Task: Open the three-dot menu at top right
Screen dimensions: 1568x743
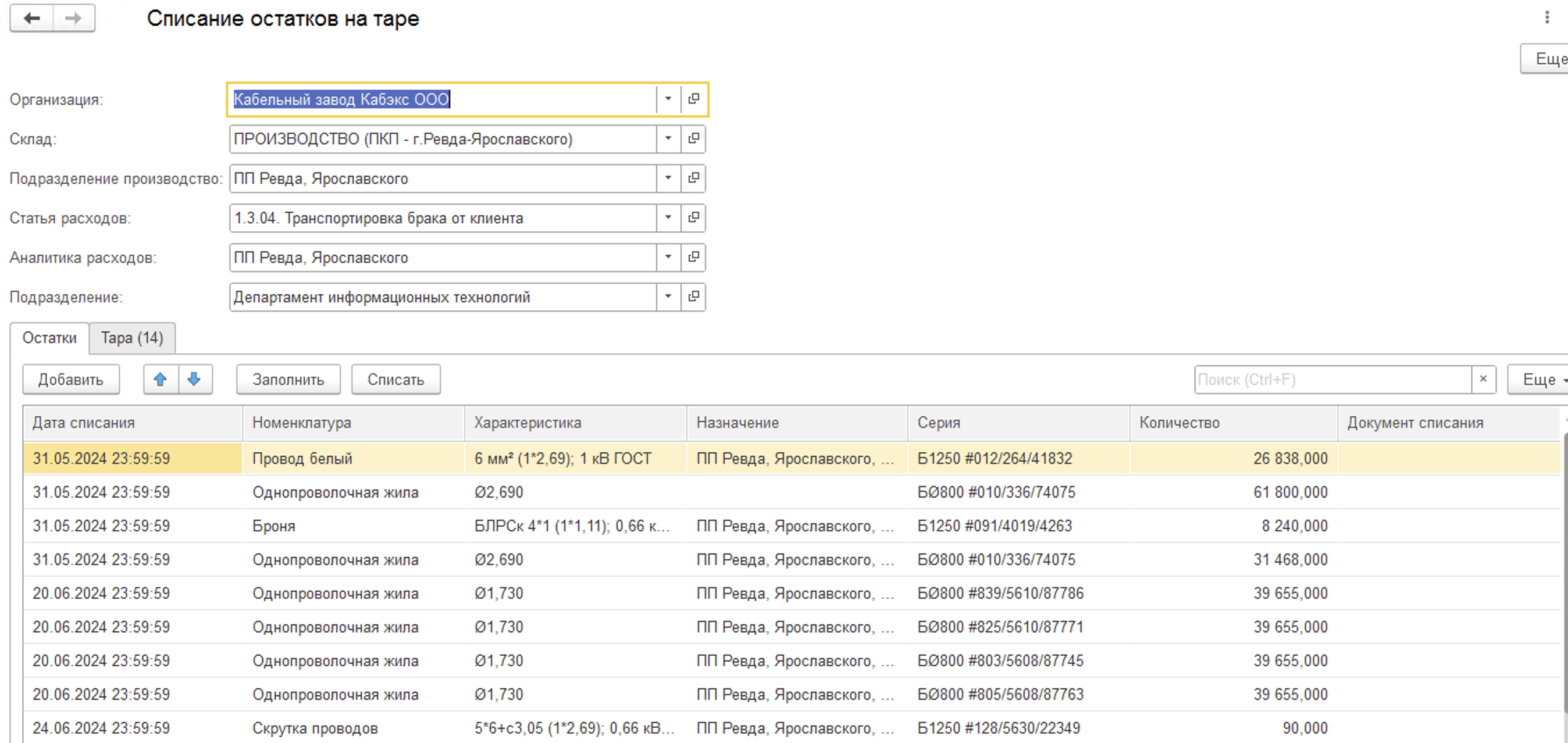Action: click(x=1546, y=17)
